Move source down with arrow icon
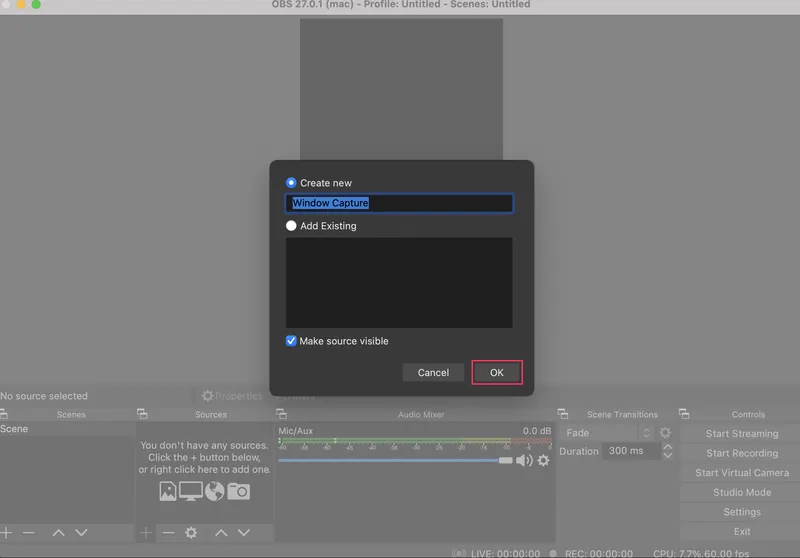The image size is (800, 558). (x=243, y=533)
